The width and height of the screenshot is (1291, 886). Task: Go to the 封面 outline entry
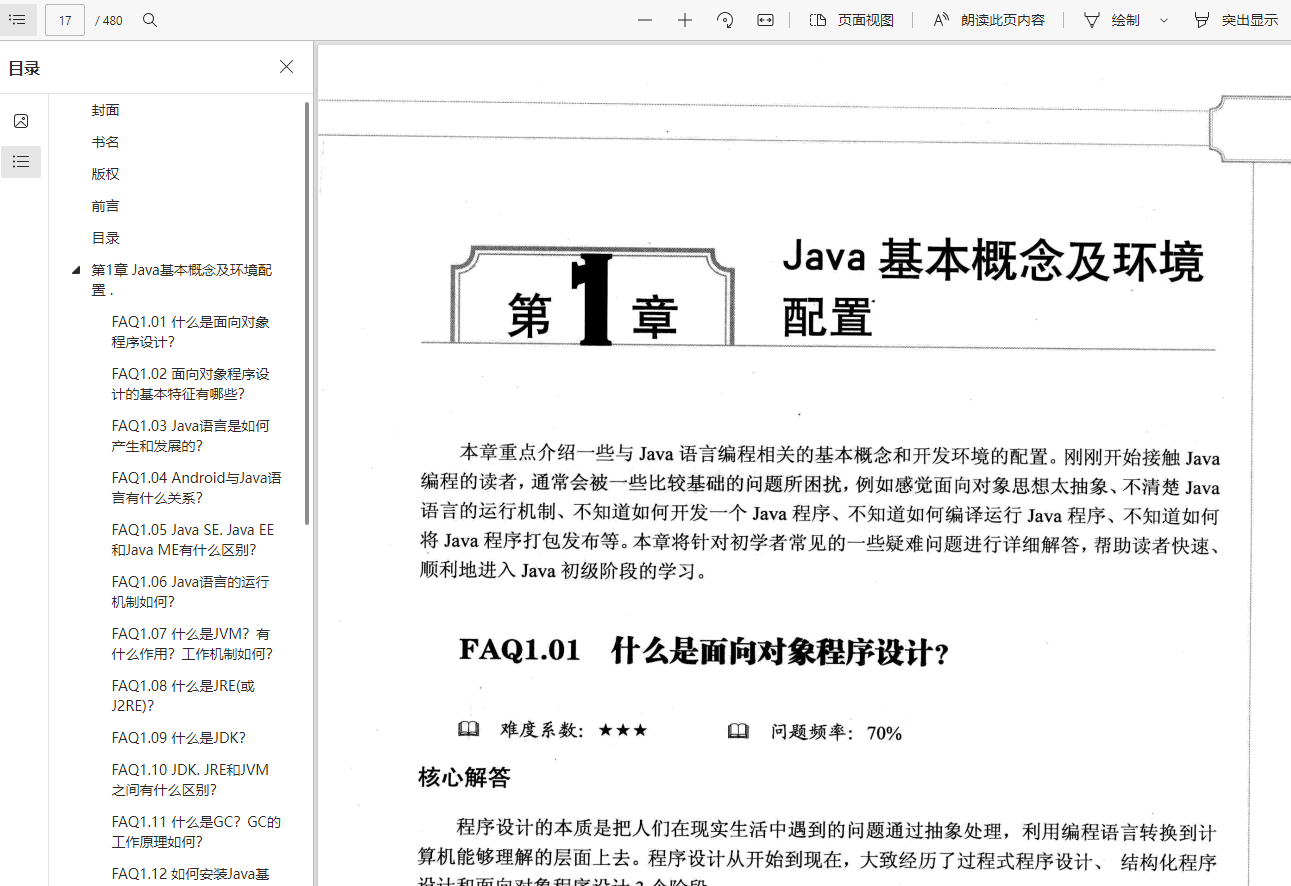coord(105,110)
